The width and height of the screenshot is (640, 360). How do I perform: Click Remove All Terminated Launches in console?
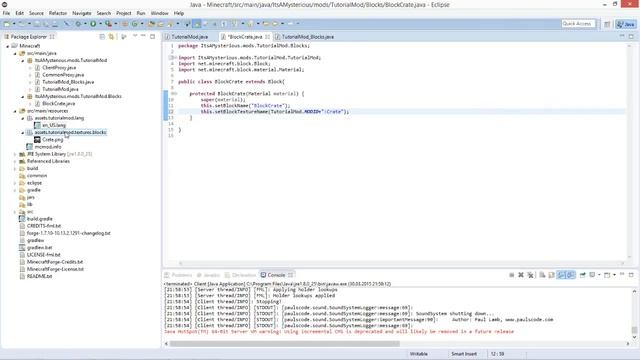(530, 275)
